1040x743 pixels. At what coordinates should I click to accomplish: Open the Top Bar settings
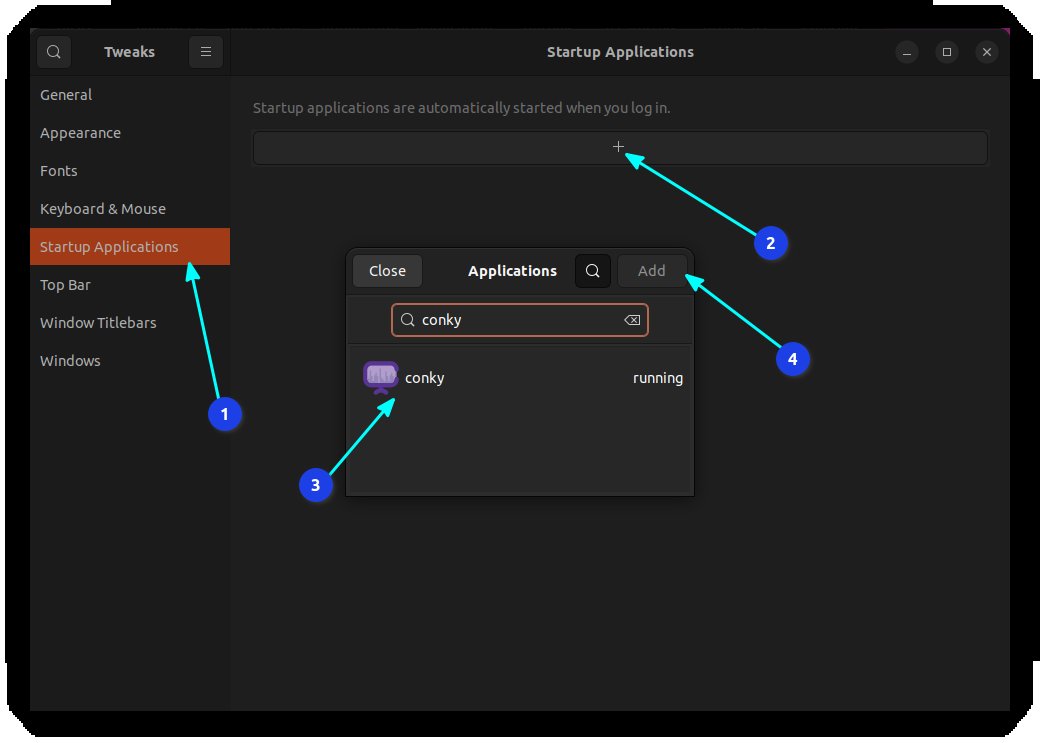tap(65, 284)
